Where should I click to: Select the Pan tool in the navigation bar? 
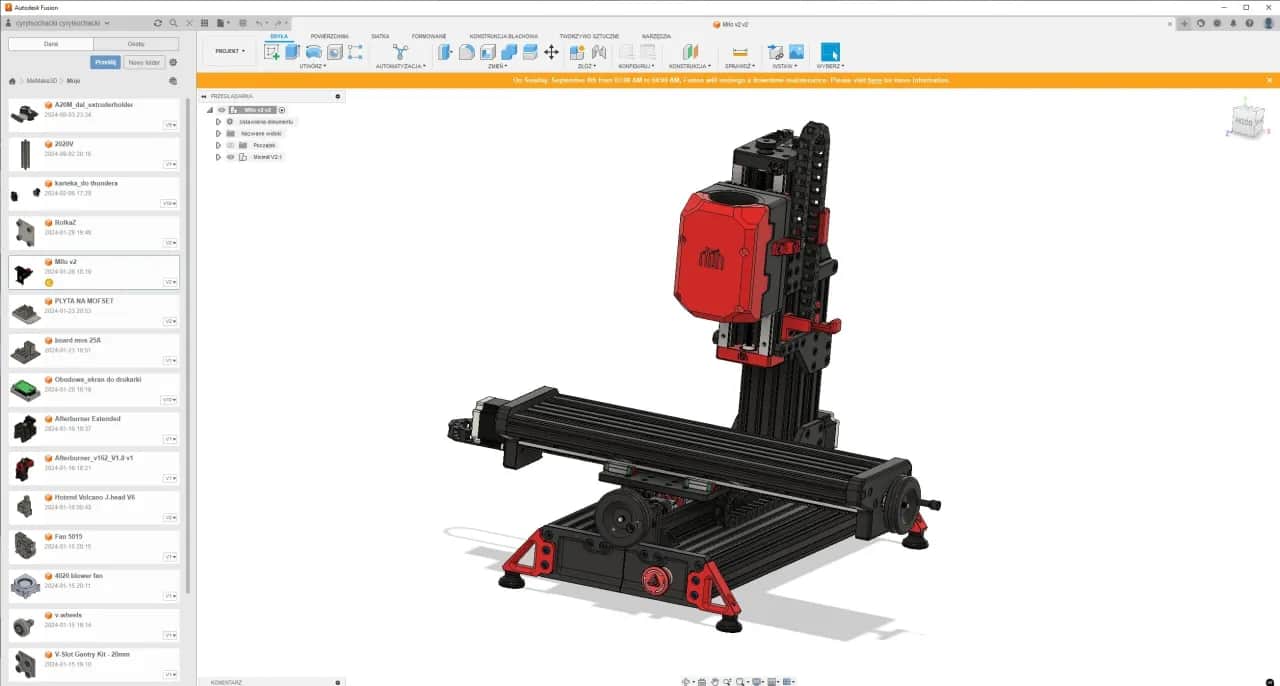click(x=716, y=681)
